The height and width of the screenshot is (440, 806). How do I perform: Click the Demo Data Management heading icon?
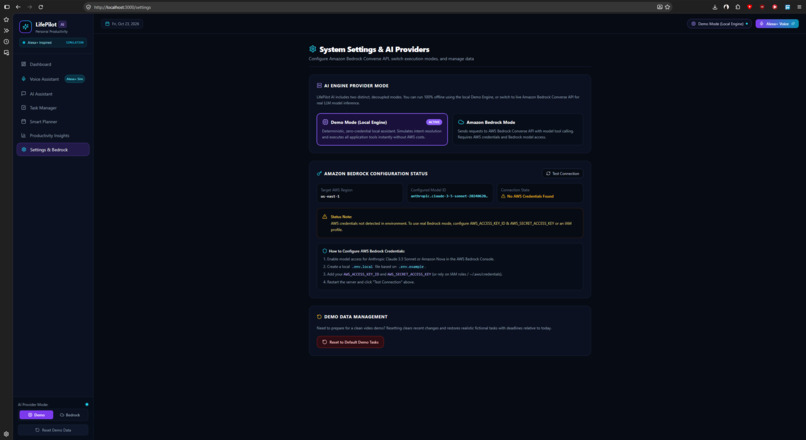point(319,317)
